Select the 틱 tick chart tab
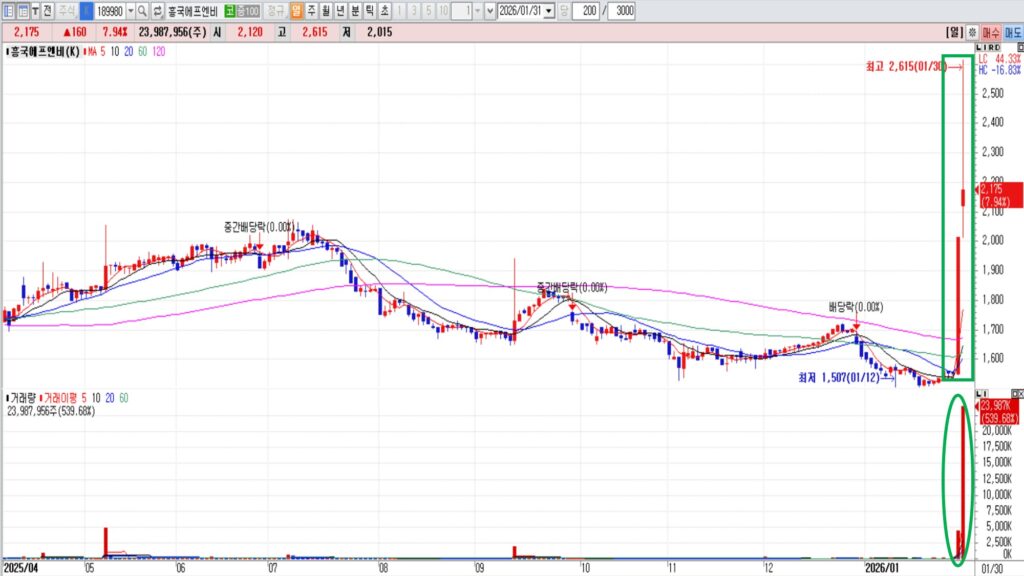The width and height of the screenshot is (1024, 576). (370, 10)
